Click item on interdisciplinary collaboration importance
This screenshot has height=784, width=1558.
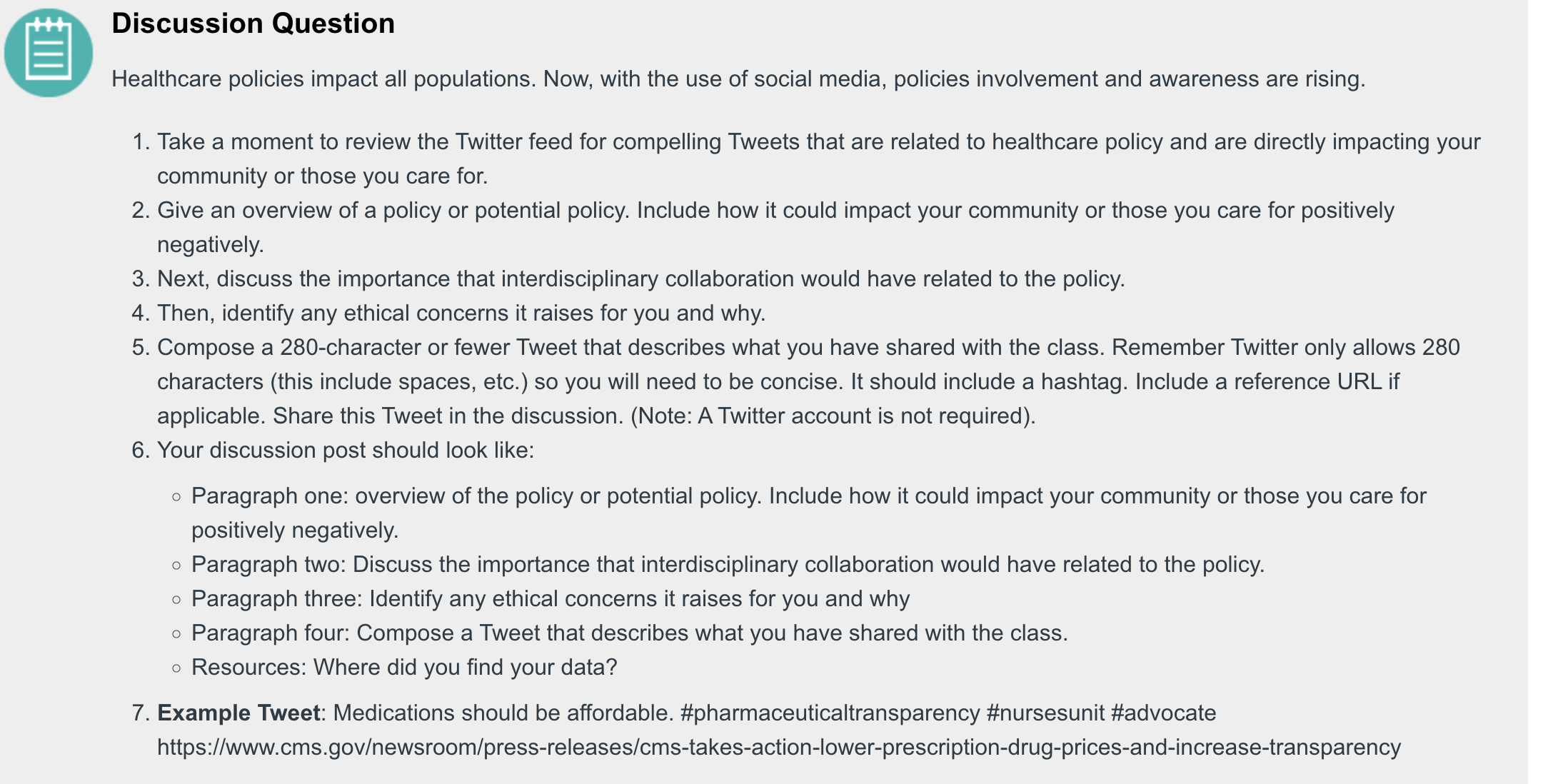click(x=641, y=278)
